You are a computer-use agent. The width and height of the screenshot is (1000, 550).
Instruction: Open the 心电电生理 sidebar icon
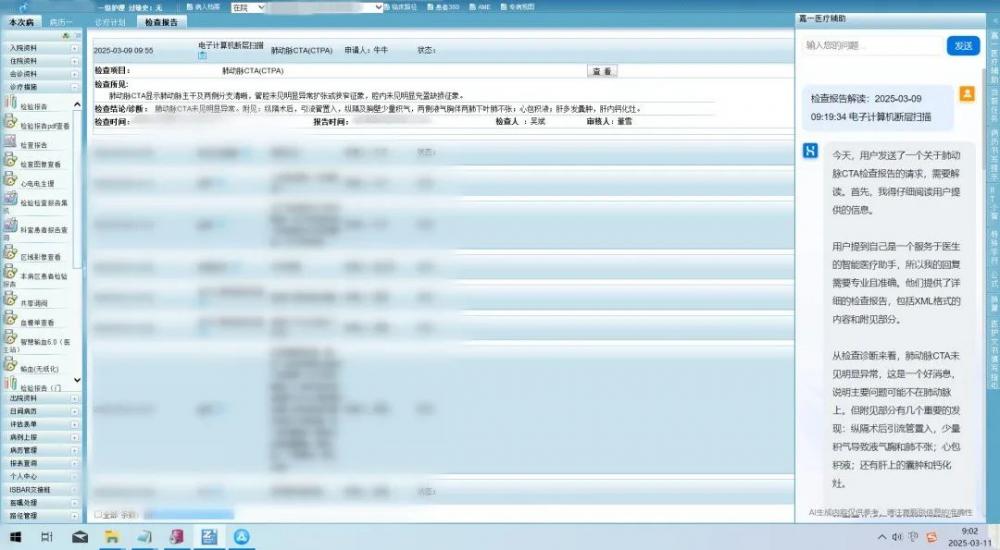pos(11,179)
